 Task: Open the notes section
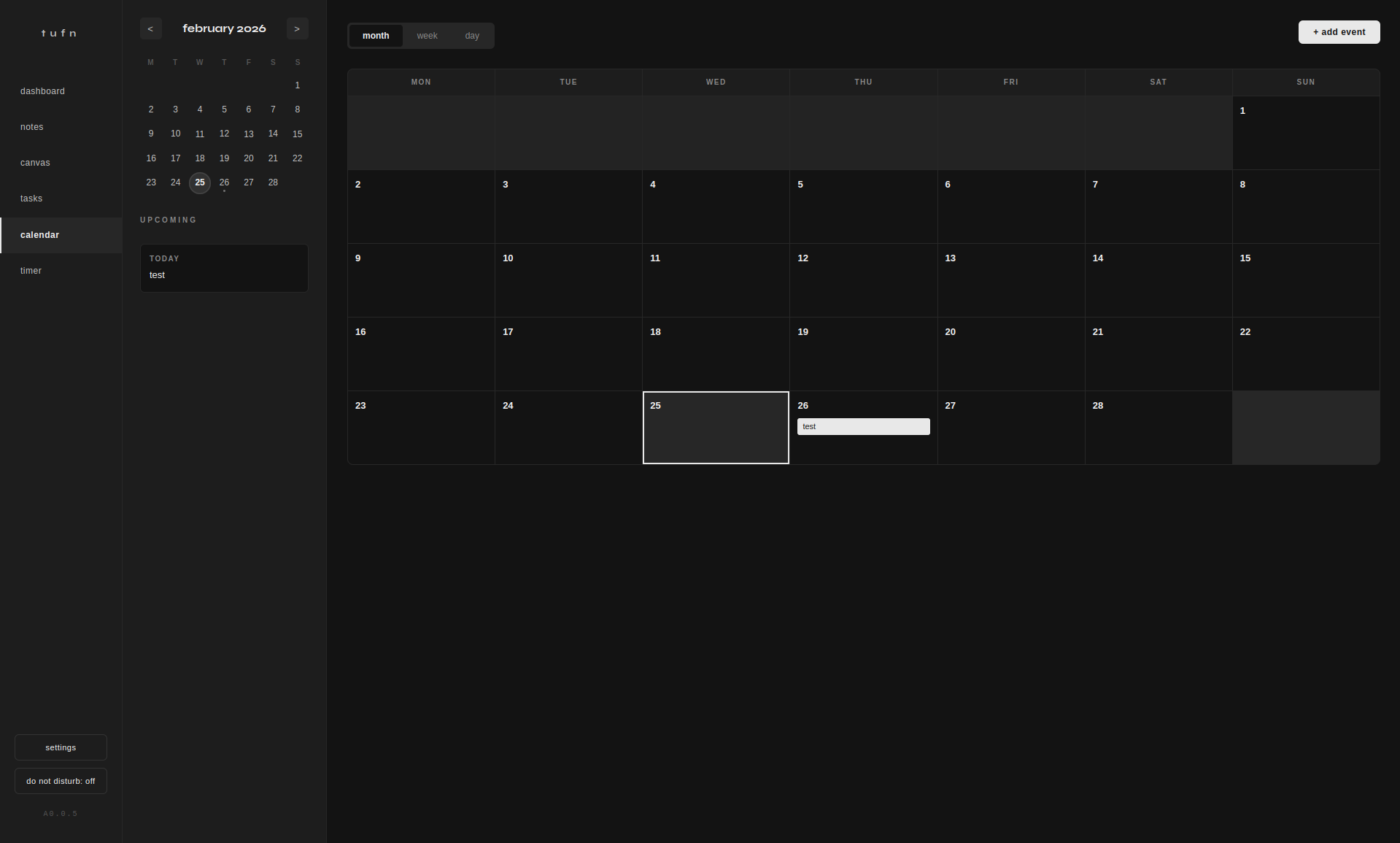click(x=31, y=126)
